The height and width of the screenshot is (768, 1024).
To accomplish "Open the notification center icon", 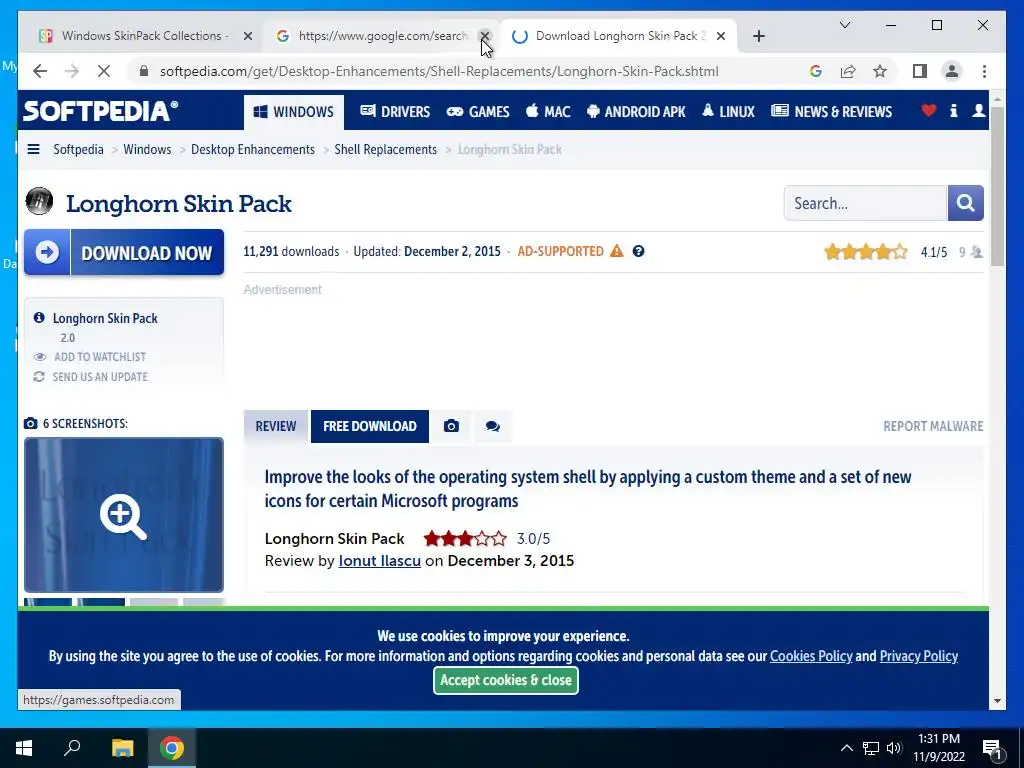I will (x=992, y=748).
